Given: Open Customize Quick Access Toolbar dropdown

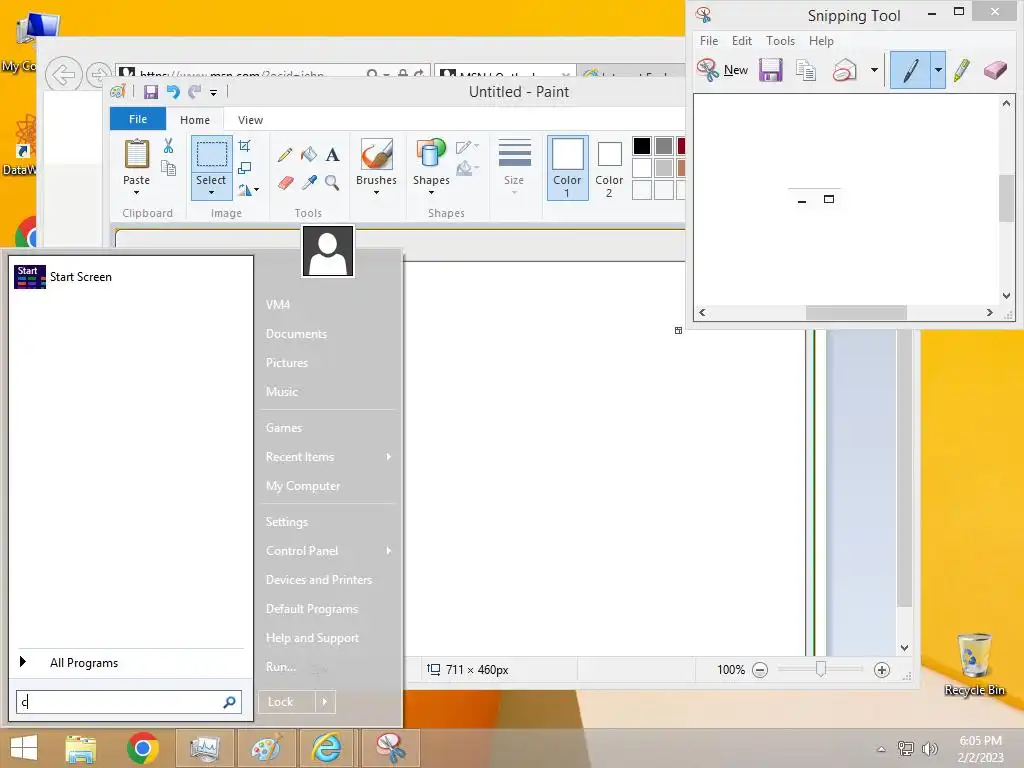Looking at the screenshot, I should pyautogui.click(x=213, y=93).
